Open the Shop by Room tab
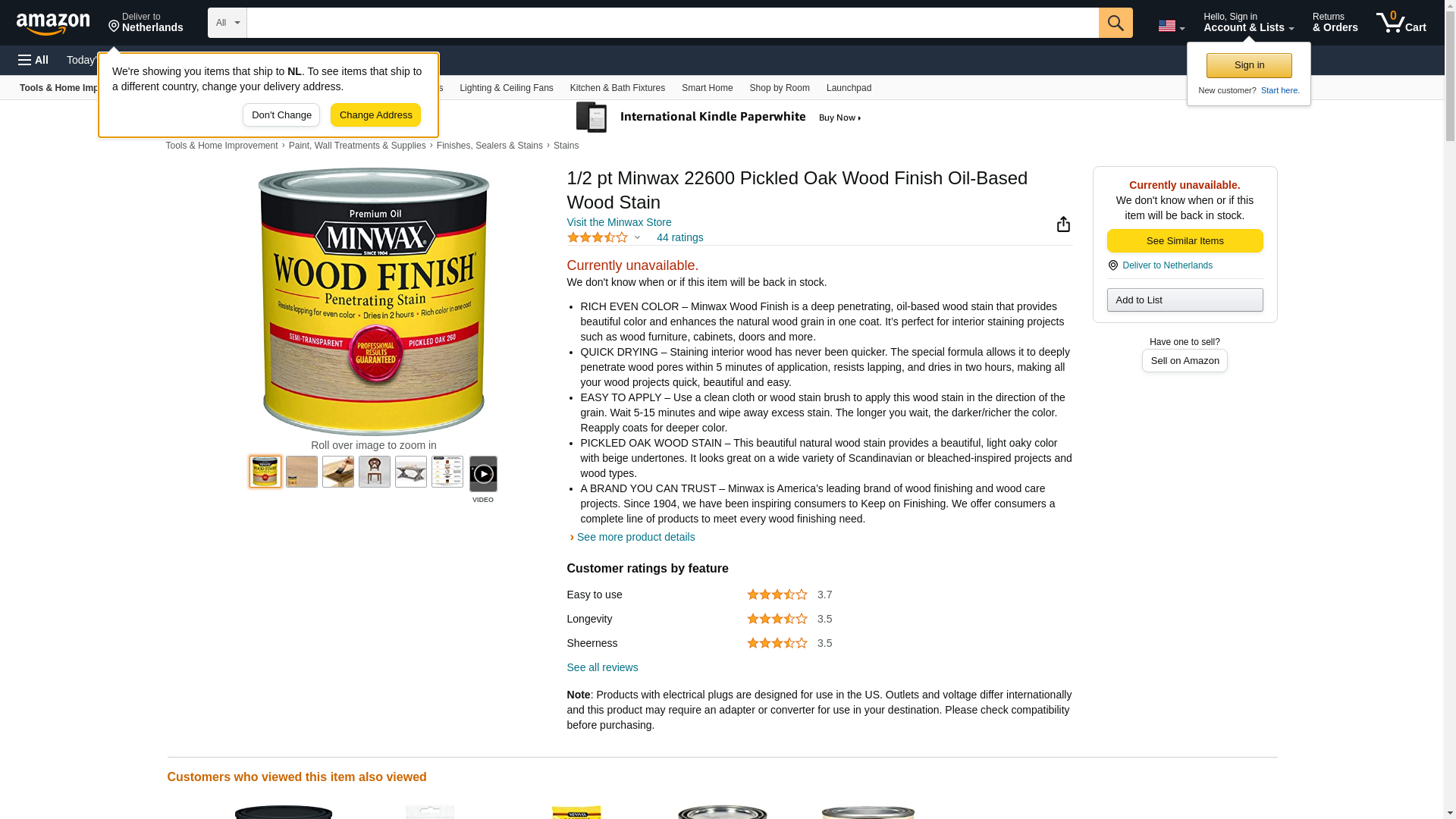 pos(780,88)
